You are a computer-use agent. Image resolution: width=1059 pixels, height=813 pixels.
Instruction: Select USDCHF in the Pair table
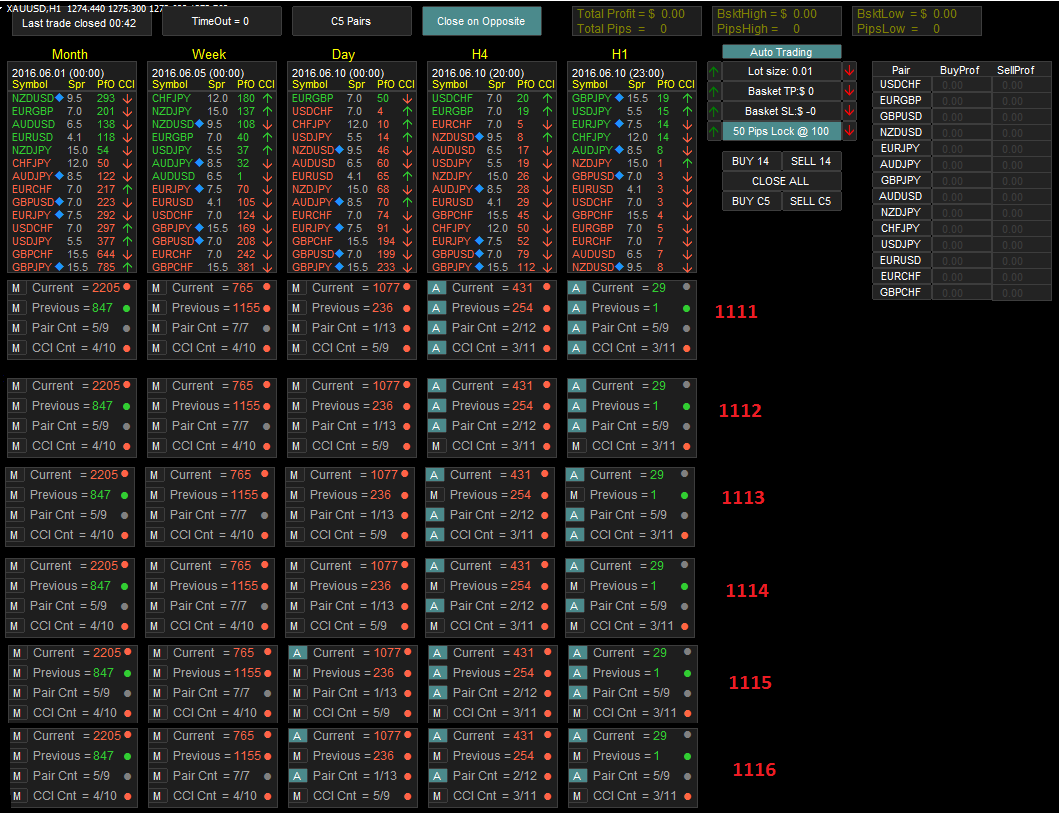[x=902, y=84]
